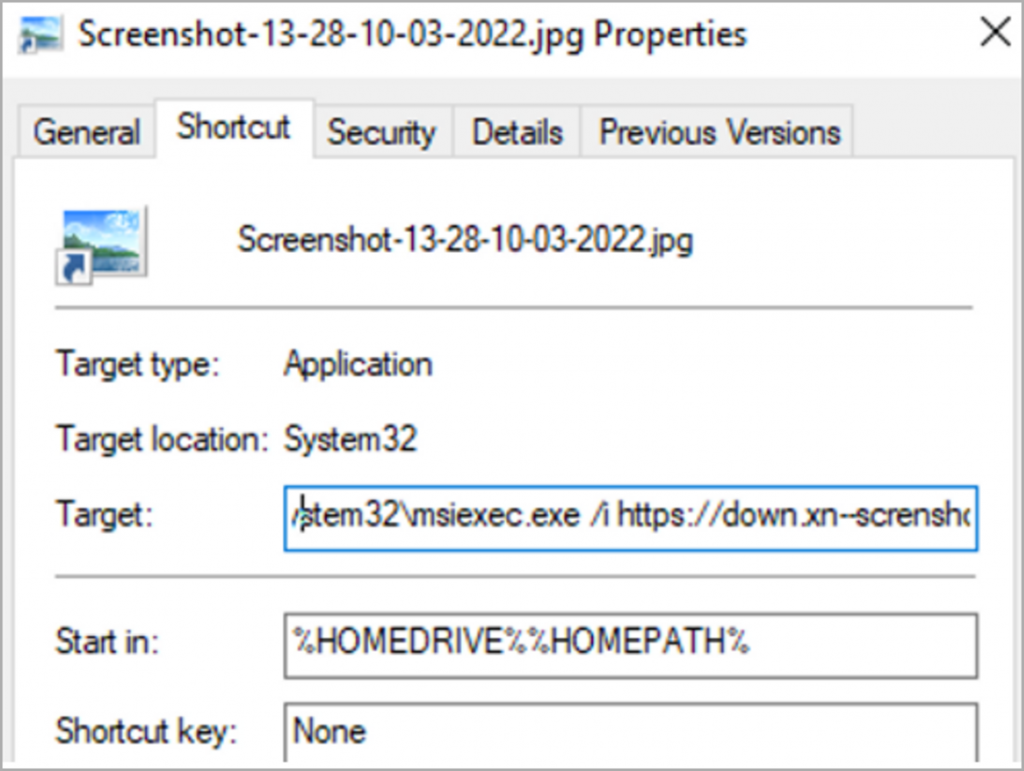This screenshot has width=1024, height=771.
Task: Click the Shortcut key: label
Action: tap(146, 731)
